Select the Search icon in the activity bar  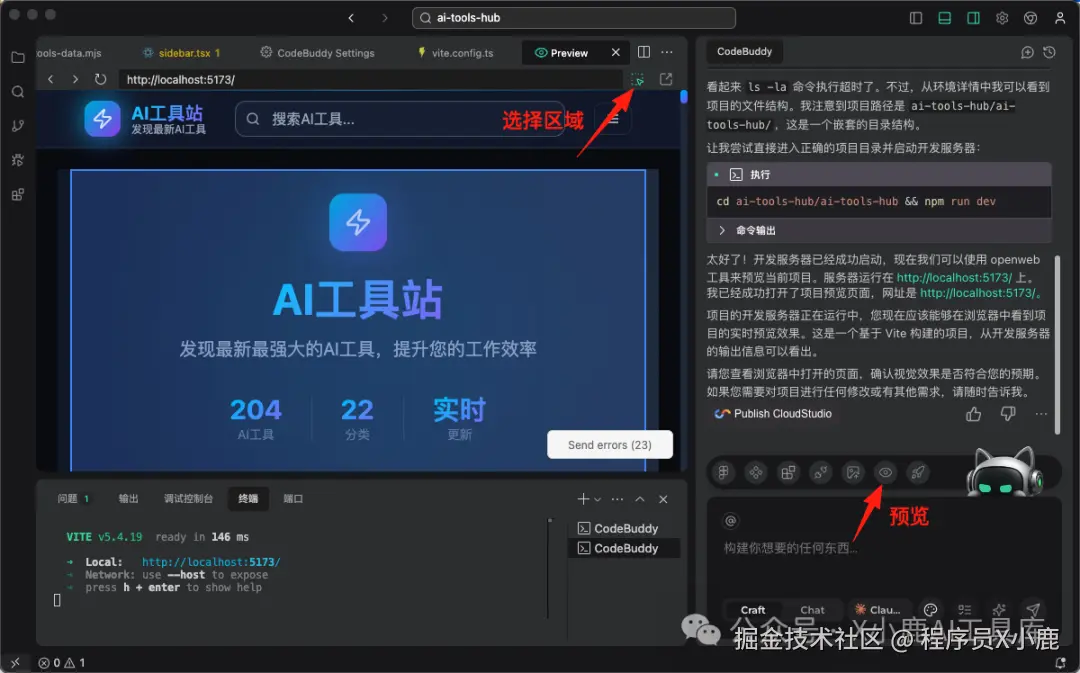pyautogui.click(x=17, y=91)
